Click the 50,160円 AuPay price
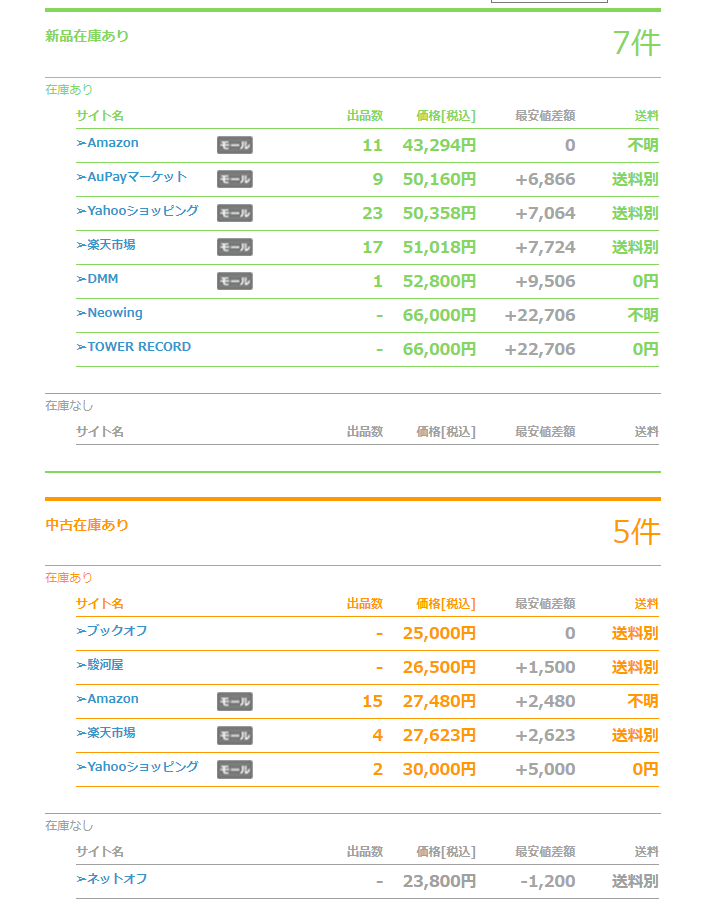The height and width of the screenshot is (904, 706). click(439, 179)
